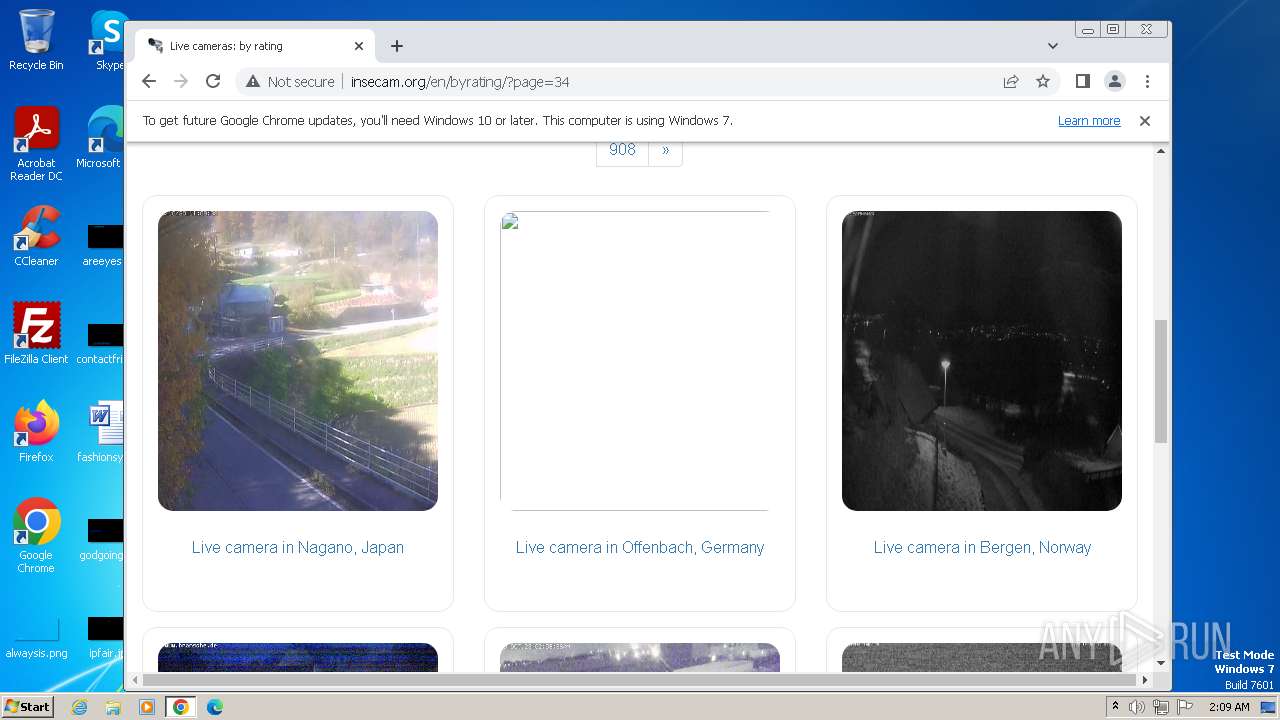This screenshot has width=1280, height=720.
Task: Launch Internet Explorer from taskbar
Action: (x=79, y=707)
